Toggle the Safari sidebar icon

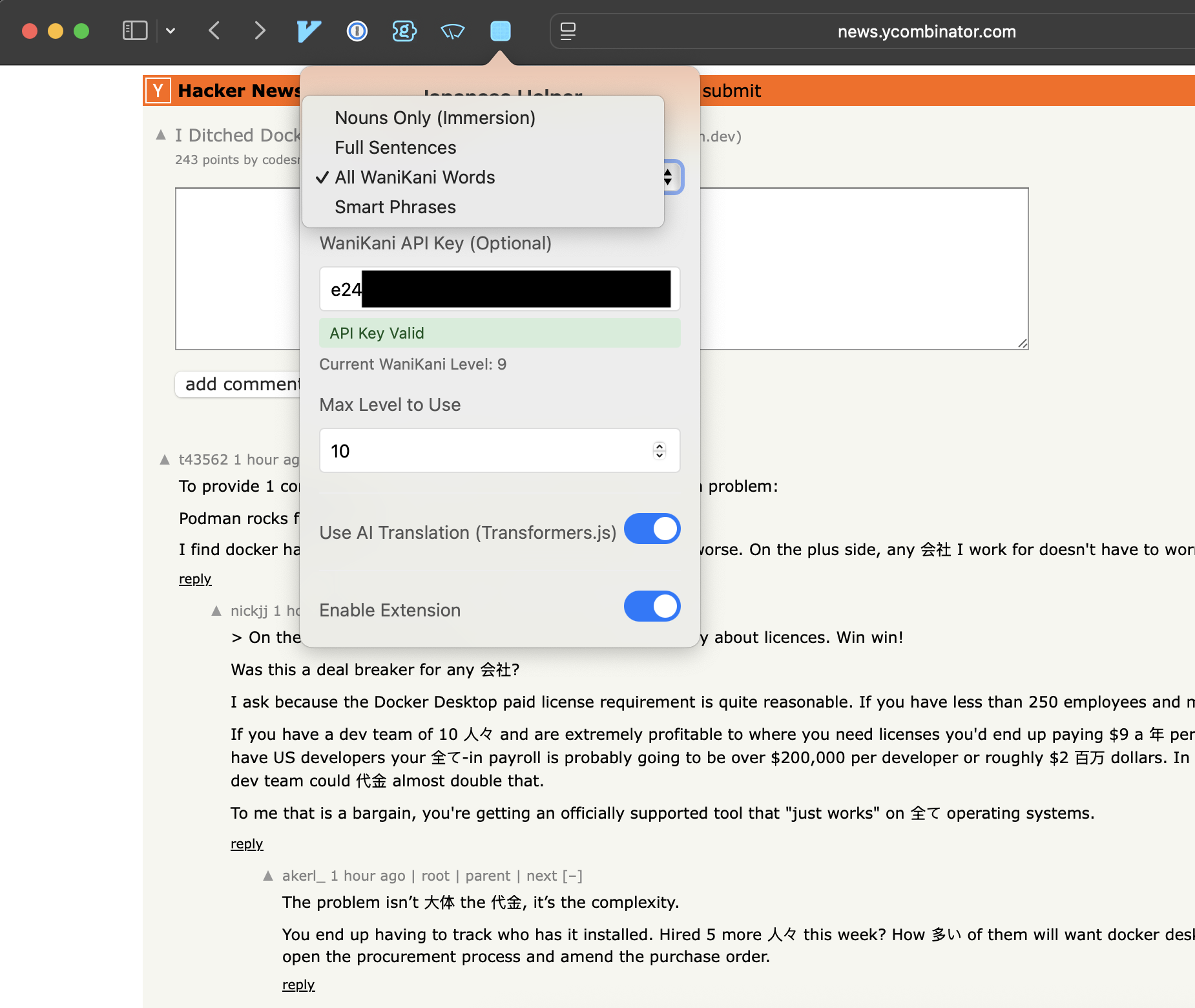(x=135, y=31)
